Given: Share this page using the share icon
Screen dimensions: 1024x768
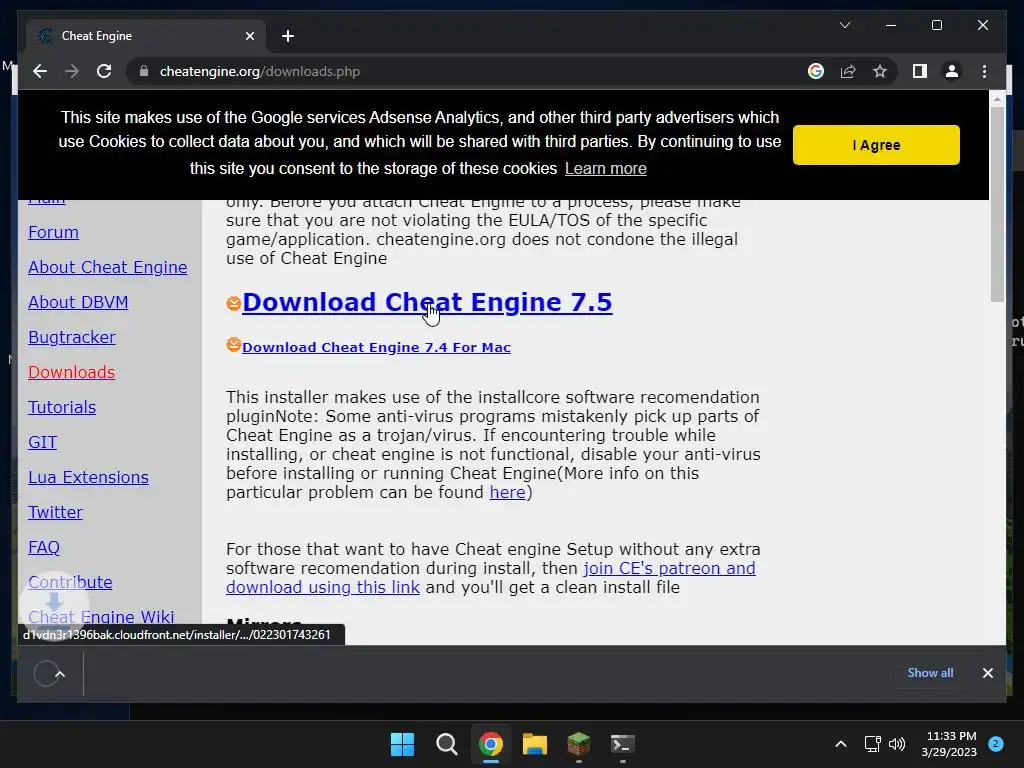Looking at the screenshot, I should click(848, 71).
